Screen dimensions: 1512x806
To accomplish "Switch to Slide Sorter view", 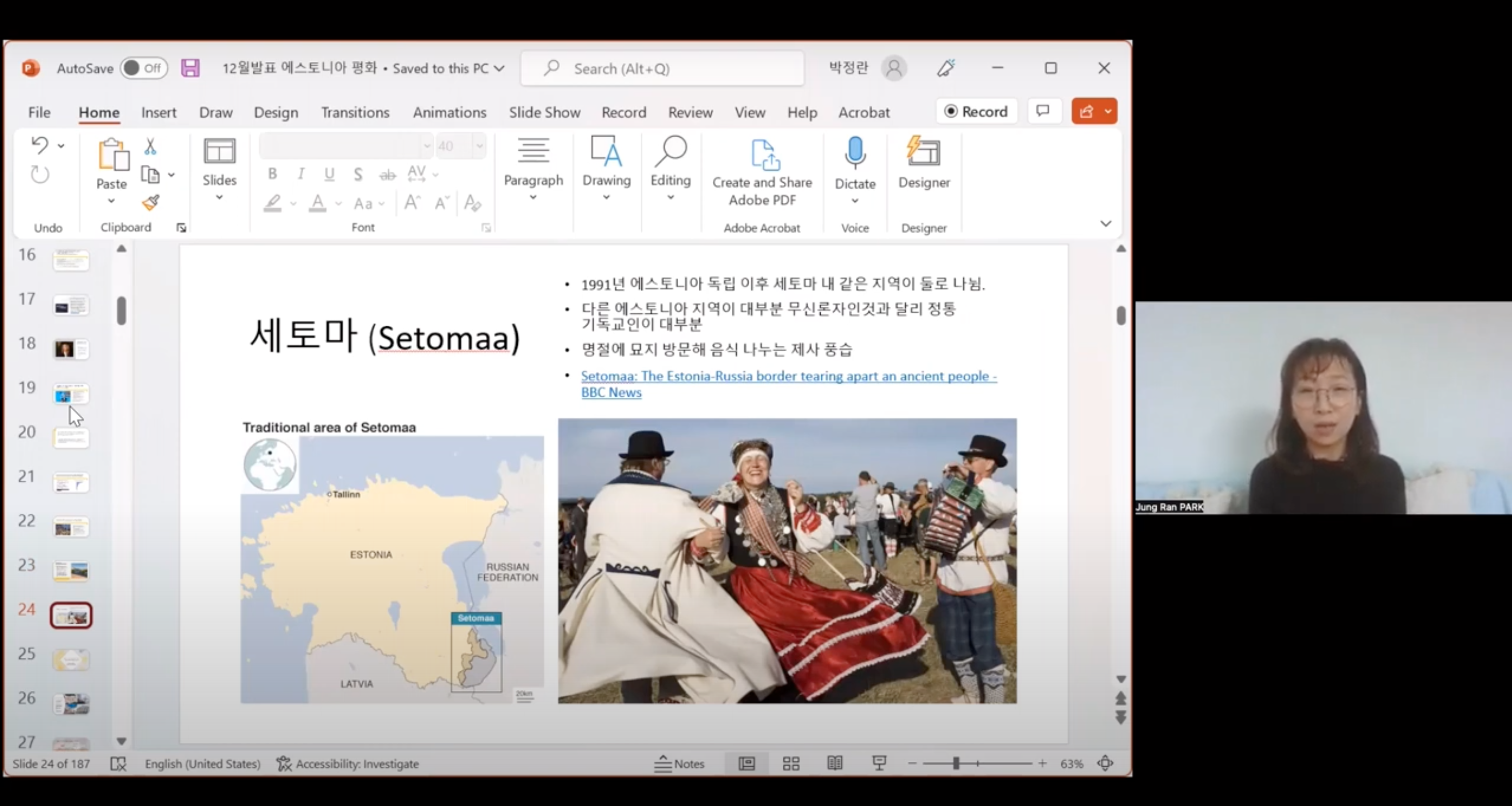I will (x=791, y=763).
